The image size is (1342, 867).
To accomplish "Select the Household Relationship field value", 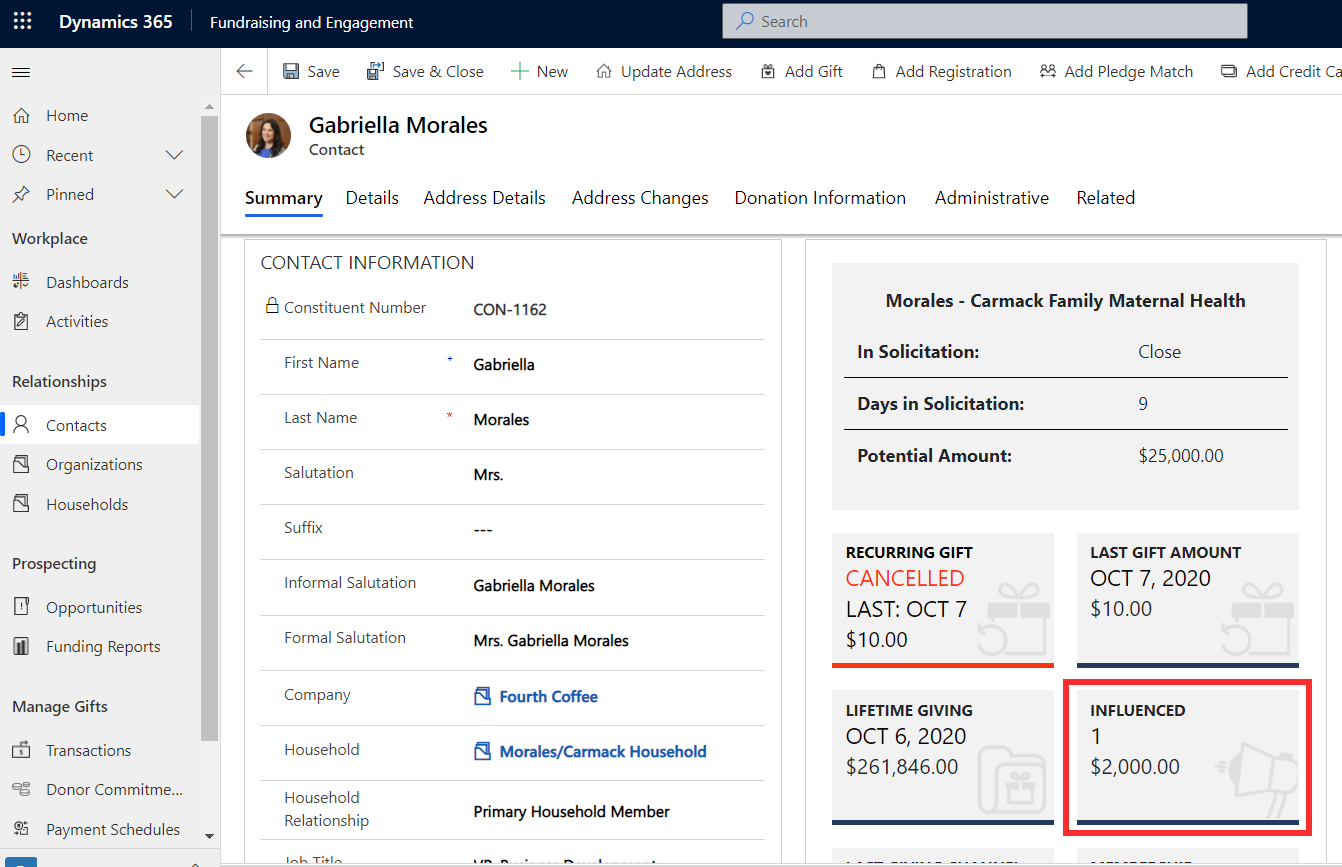I will coord(572,812).
